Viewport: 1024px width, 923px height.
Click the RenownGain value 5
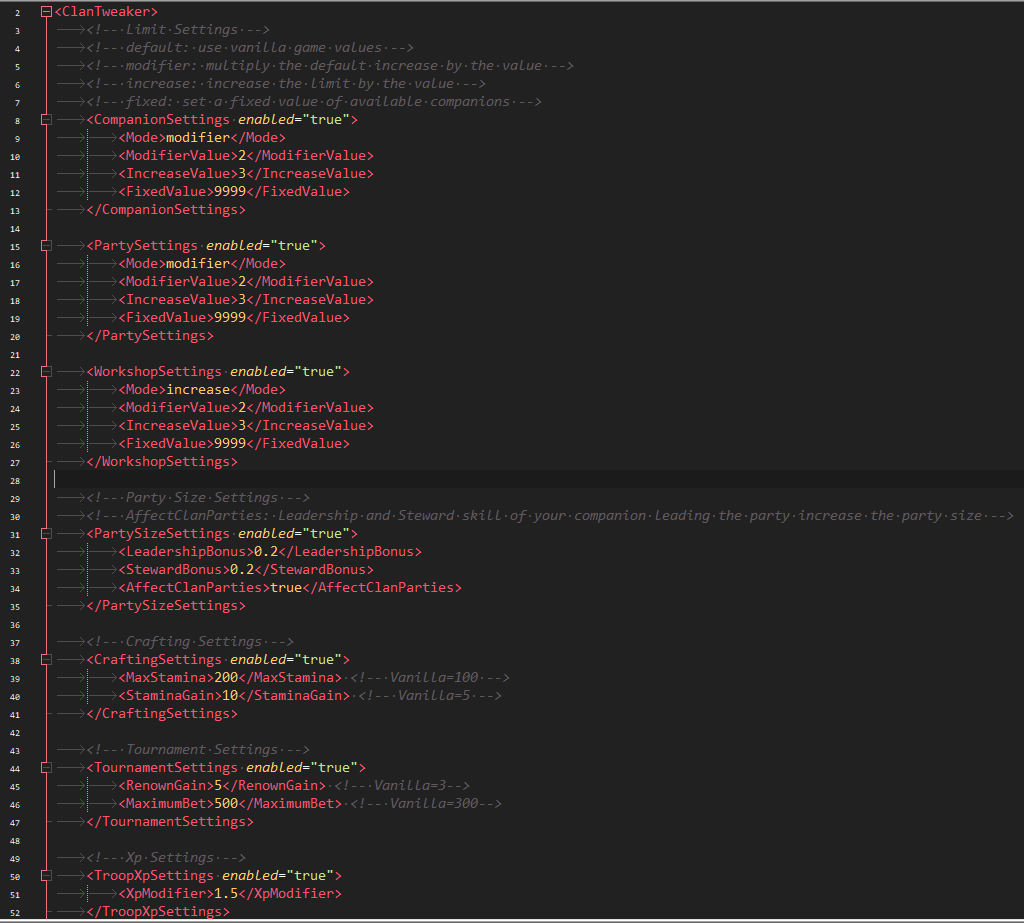pyautogui.click(x=218, y=786)
